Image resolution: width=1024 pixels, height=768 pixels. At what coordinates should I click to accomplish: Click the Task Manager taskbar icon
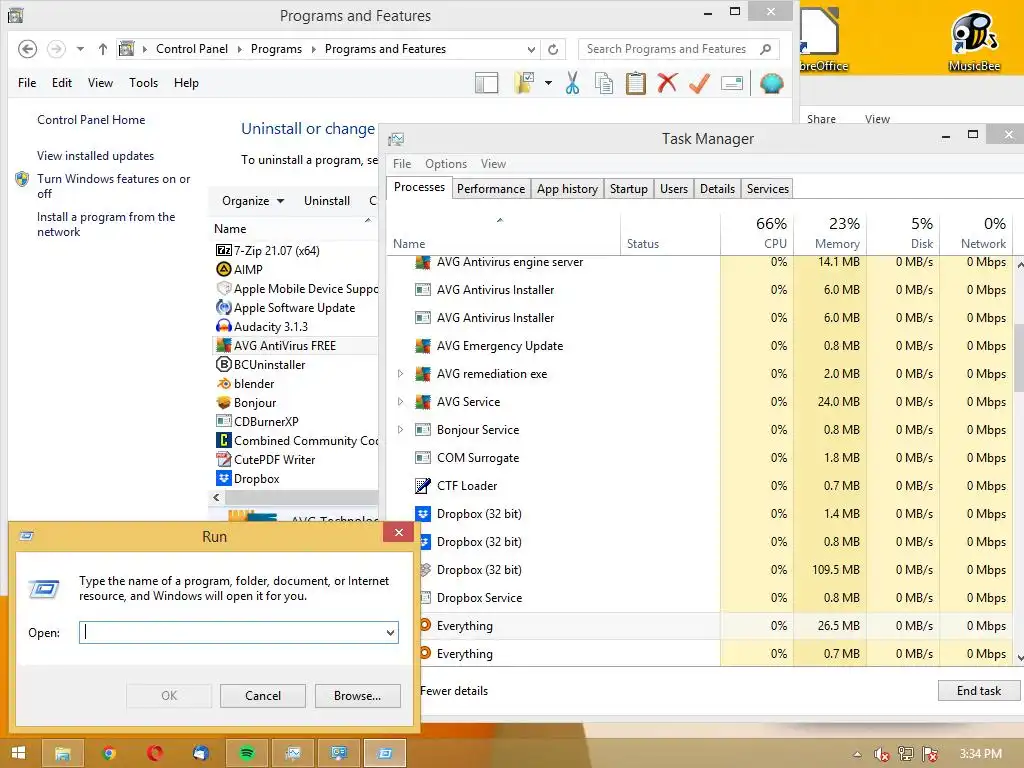[x=293, y=754]
